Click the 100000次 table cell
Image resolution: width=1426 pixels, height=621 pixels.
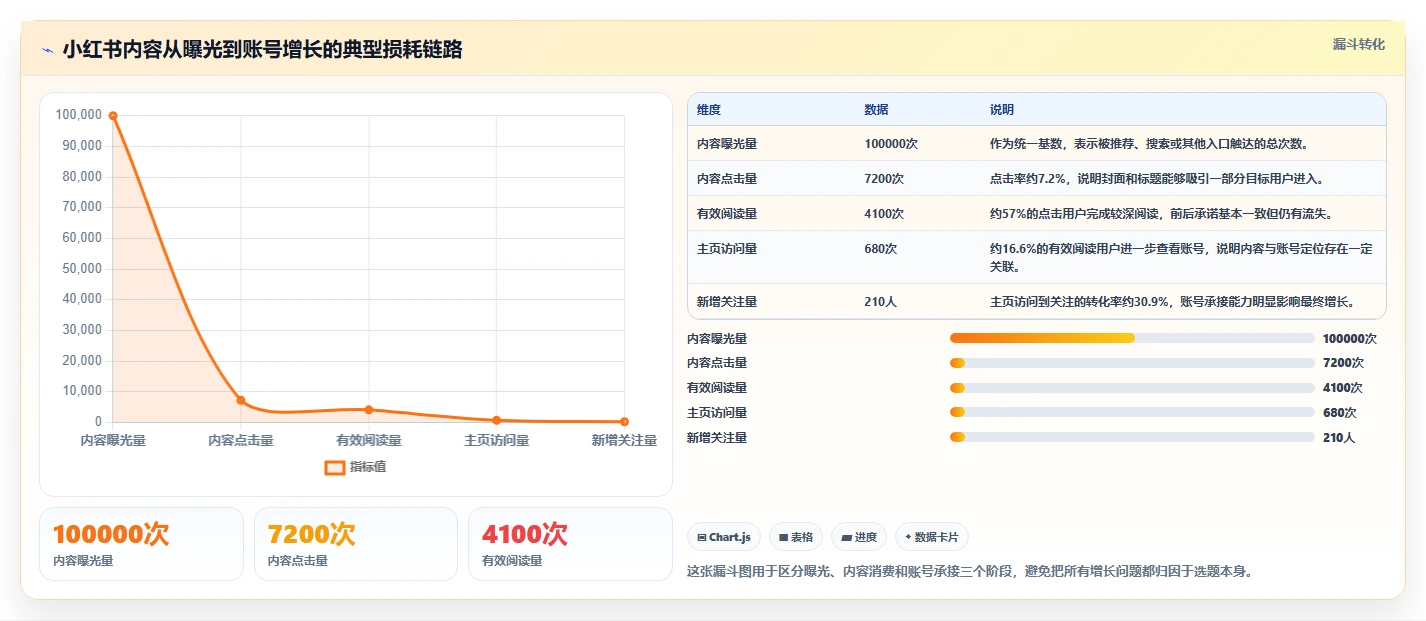click(x=891, y=144)
